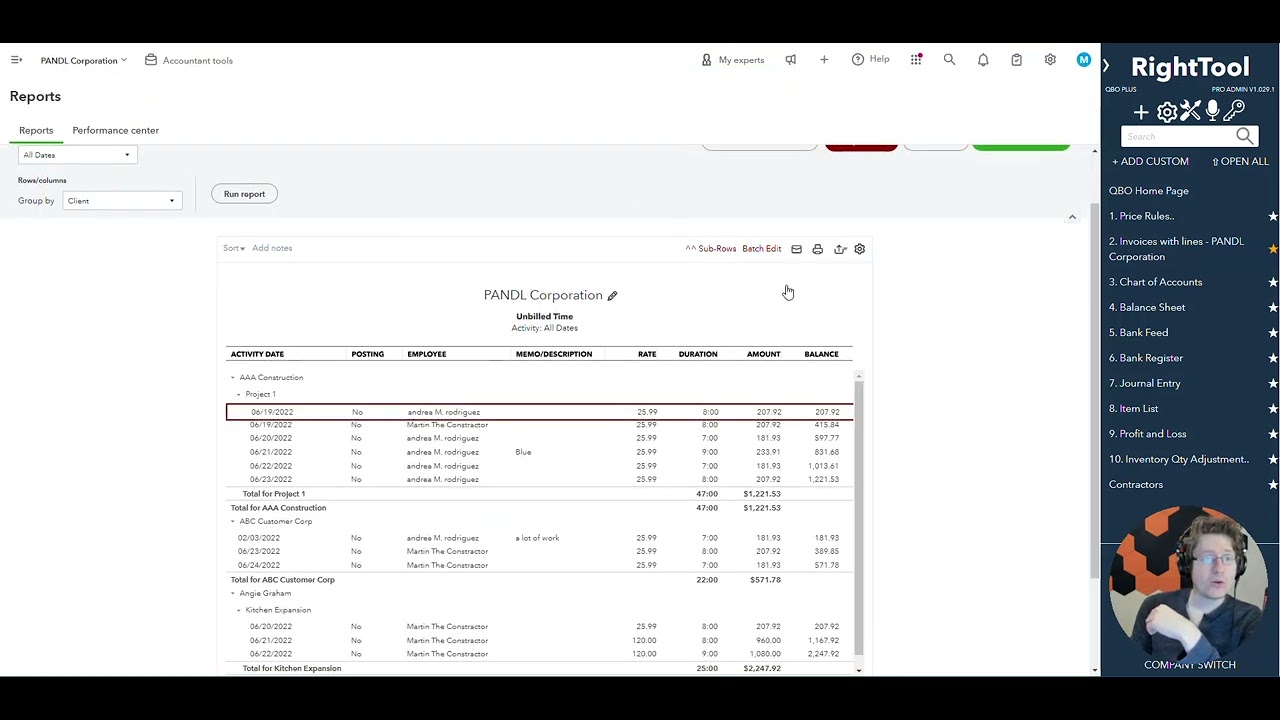Click the export report icon
Screen dimensions: 1280x720
840,249
